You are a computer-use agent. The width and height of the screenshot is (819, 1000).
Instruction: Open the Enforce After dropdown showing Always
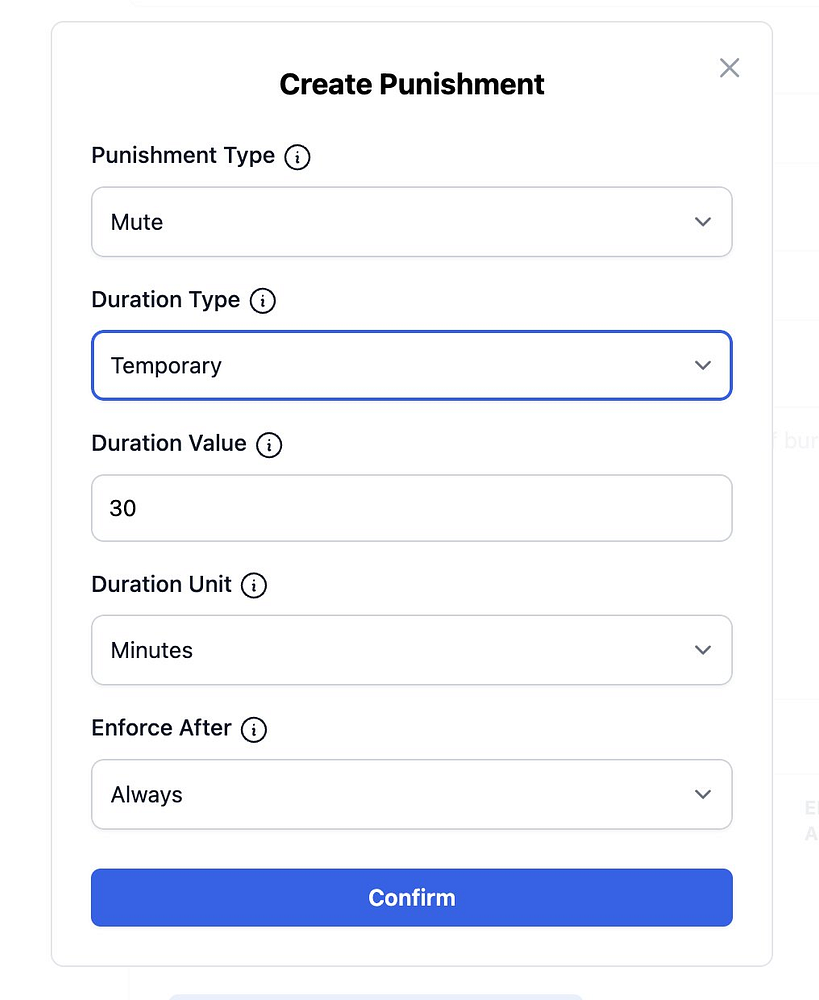(411, 795)
